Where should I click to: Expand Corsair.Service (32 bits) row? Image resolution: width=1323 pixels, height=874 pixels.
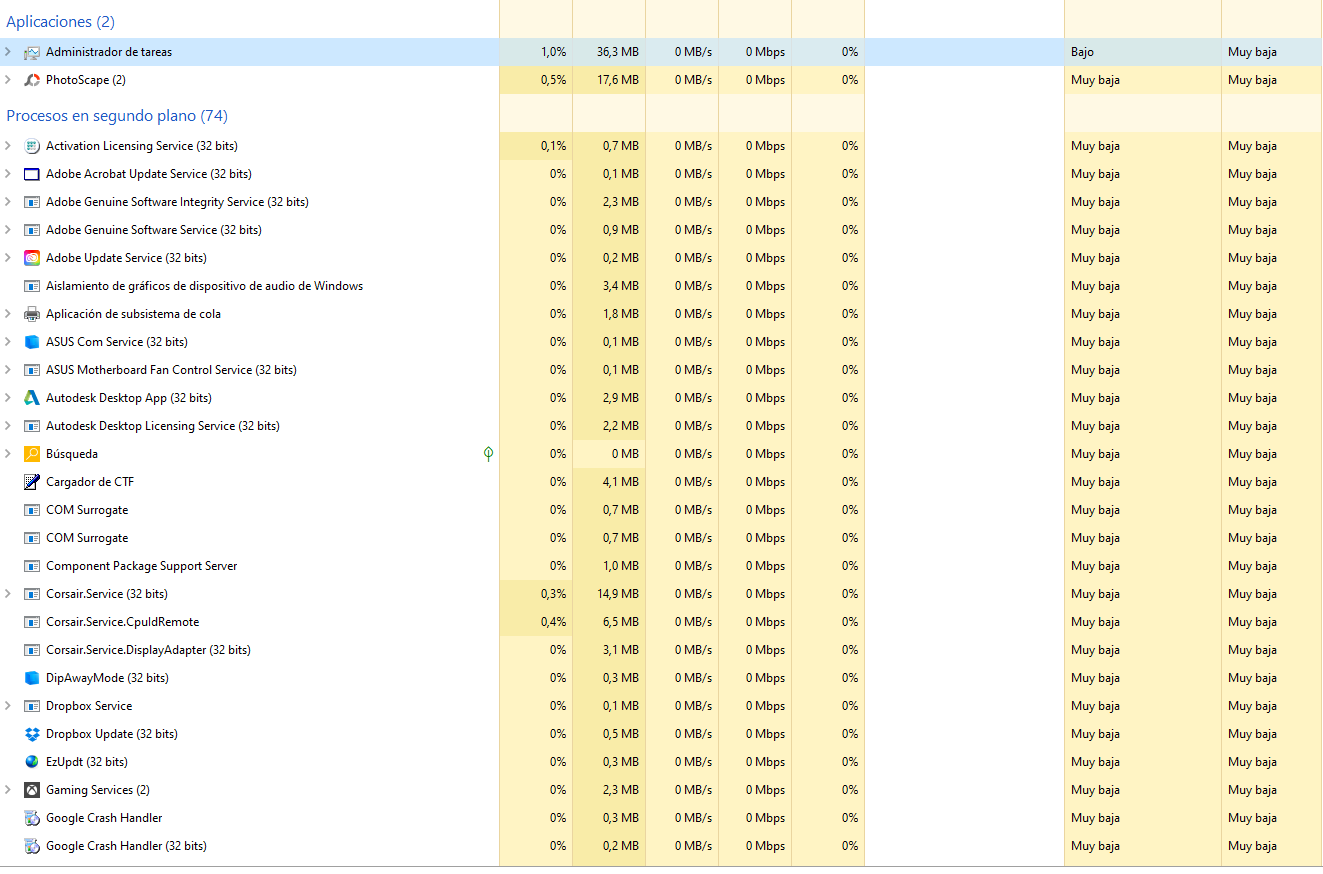tap(8, 594)
